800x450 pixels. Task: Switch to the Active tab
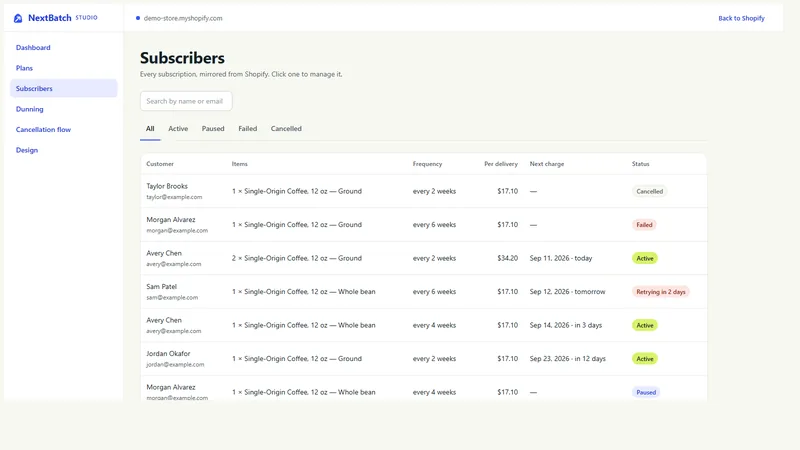click(x=178, y=129)
